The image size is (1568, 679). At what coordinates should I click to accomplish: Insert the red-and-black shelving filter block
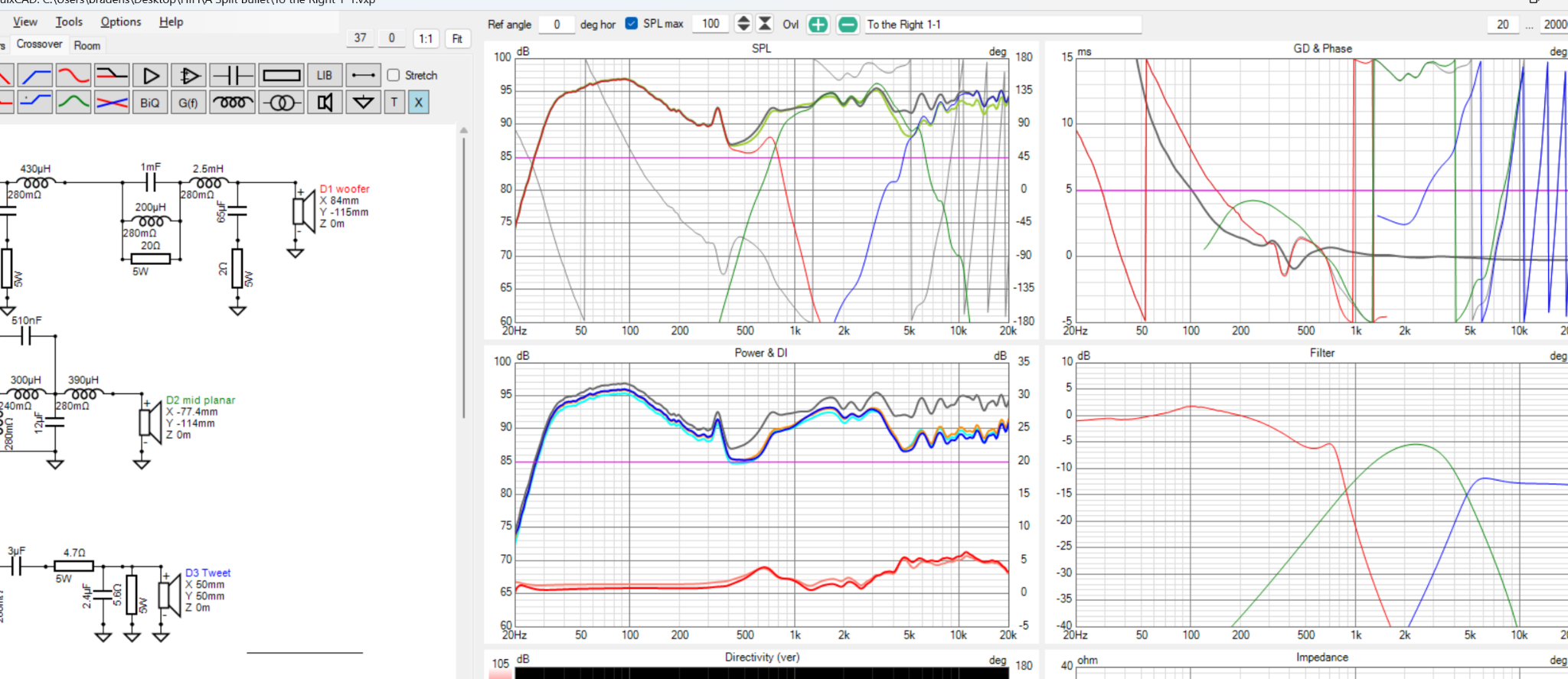click(x=111, y=75)
